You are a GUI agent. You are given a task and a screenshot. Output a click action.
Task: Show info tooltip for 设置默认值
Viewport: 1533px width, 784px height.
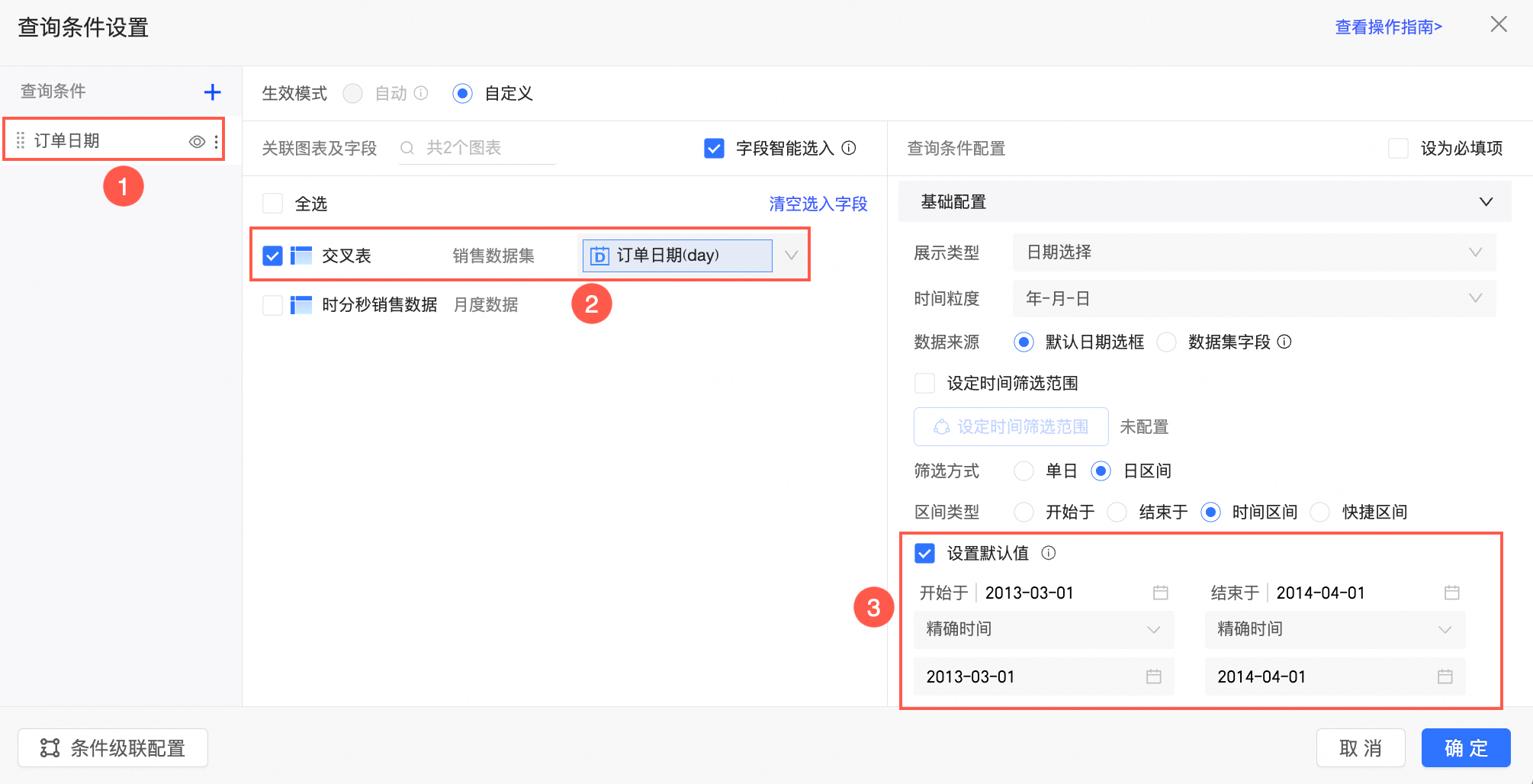click(1049, 553)
